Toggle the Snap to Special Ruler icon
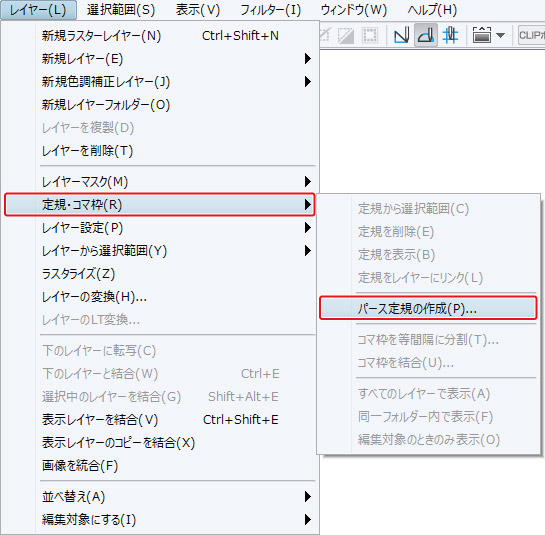Image resolution: width=545 pixels, height=535 pixels. [426, 35]
